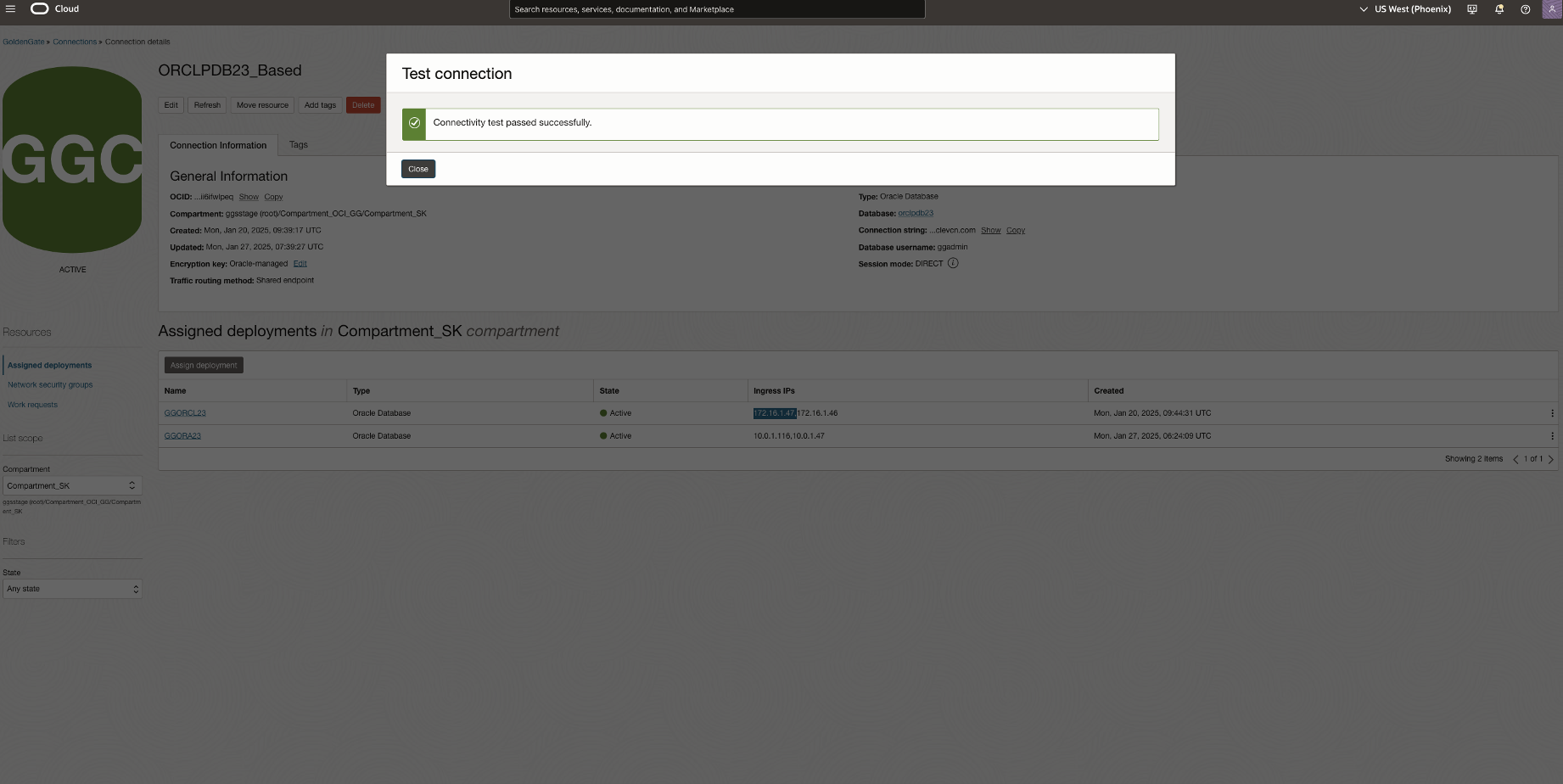
Task: Open the user profile avatar menu
Action: point(1552,9)
